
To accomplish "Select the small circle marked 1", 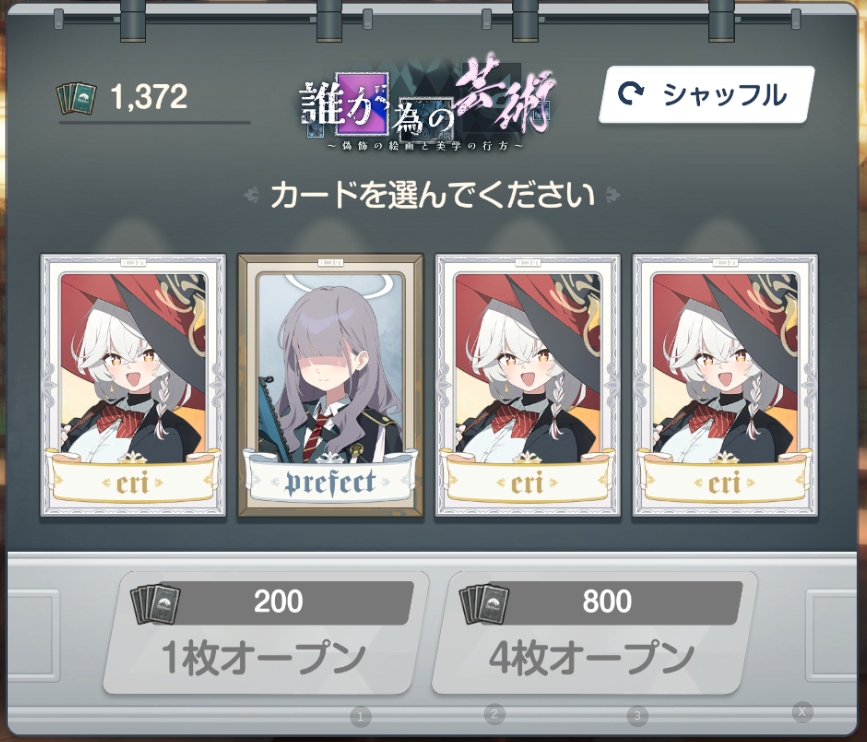I will [x=361, y=717].
